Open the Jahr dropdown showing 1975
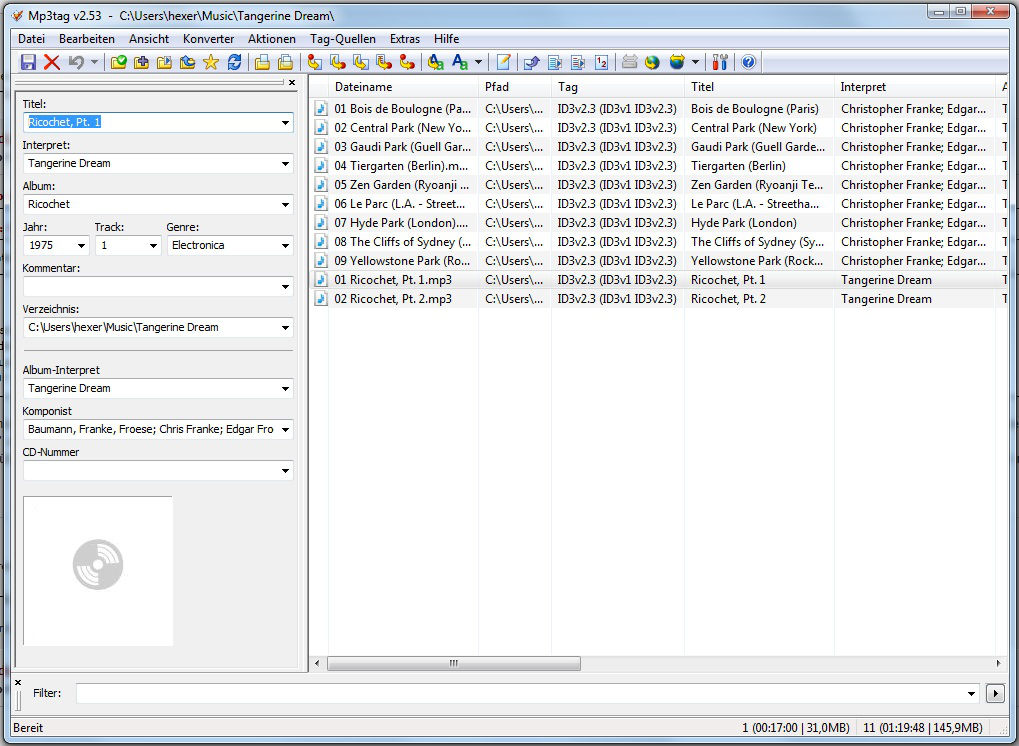 tap(80, 245)
